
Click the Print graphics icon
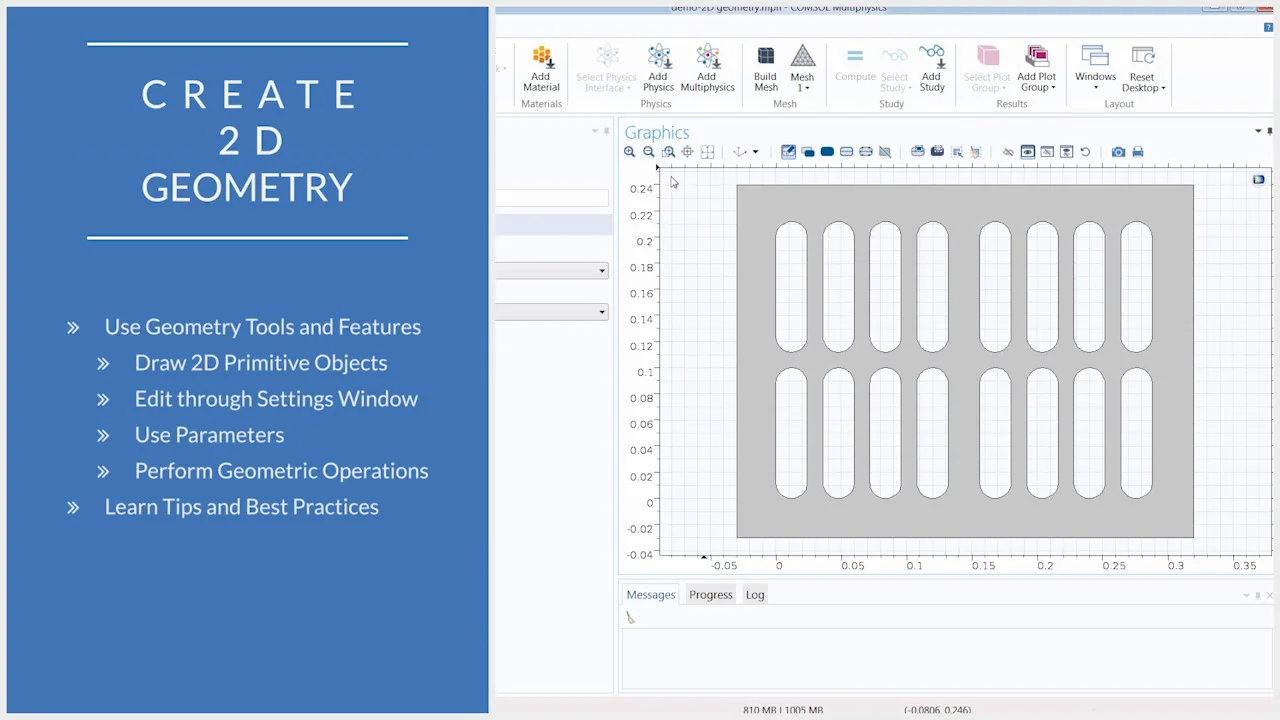(1138, 152)
